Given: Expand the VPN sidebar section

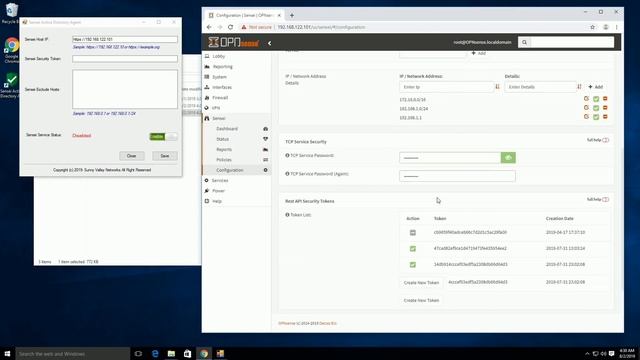Looking at the screenshot, I should point(216,108).
